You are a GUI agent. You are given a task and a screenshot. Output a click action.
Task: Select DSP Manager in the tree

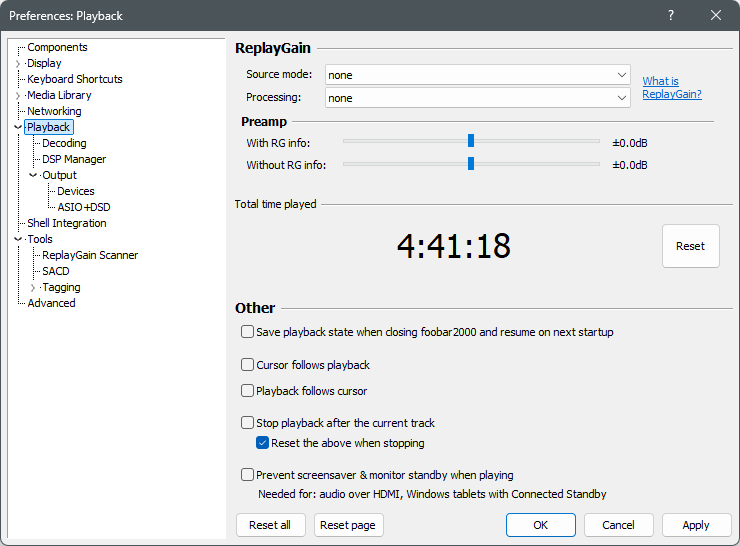point(74,160)
